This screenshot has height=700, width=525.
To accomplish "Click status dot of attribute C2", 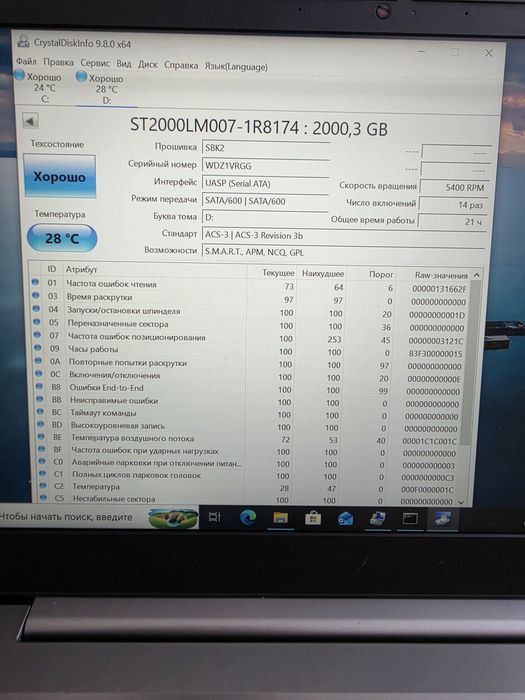I will click(42, 485).
